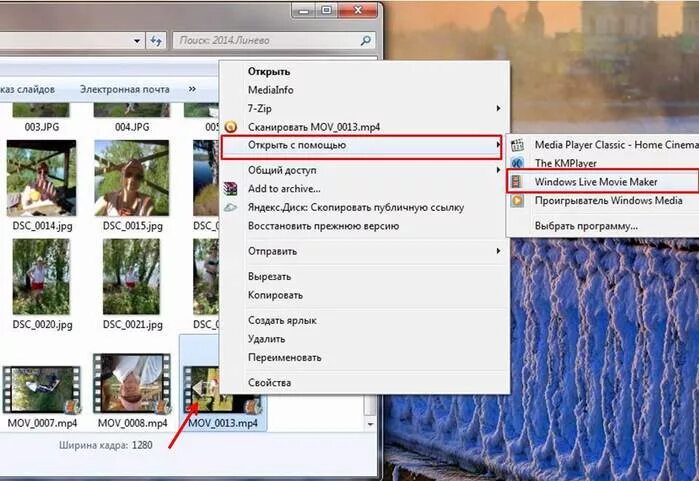Click Выбрать программу... entry
Image resolution: width=699 pixels, height=481 pixels.
pyautogui.click(x=603, y=226)
